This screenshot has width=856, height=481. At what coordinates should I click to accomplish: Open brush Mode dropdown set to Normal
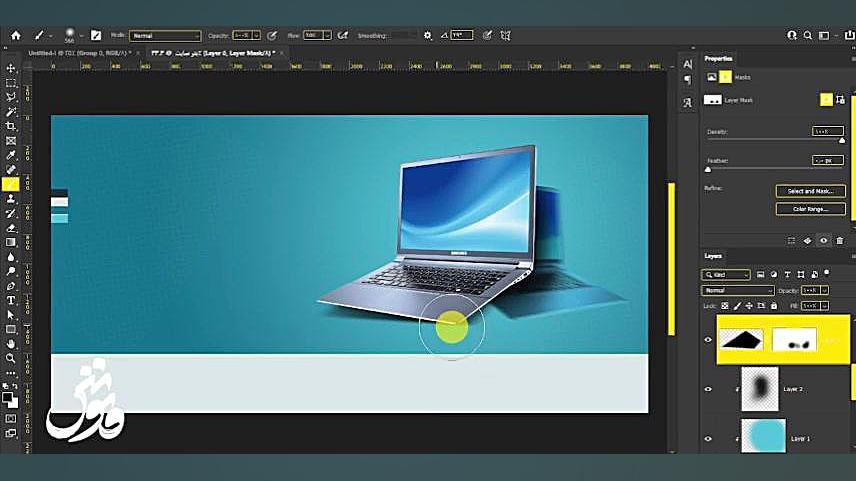click(165, 35)
